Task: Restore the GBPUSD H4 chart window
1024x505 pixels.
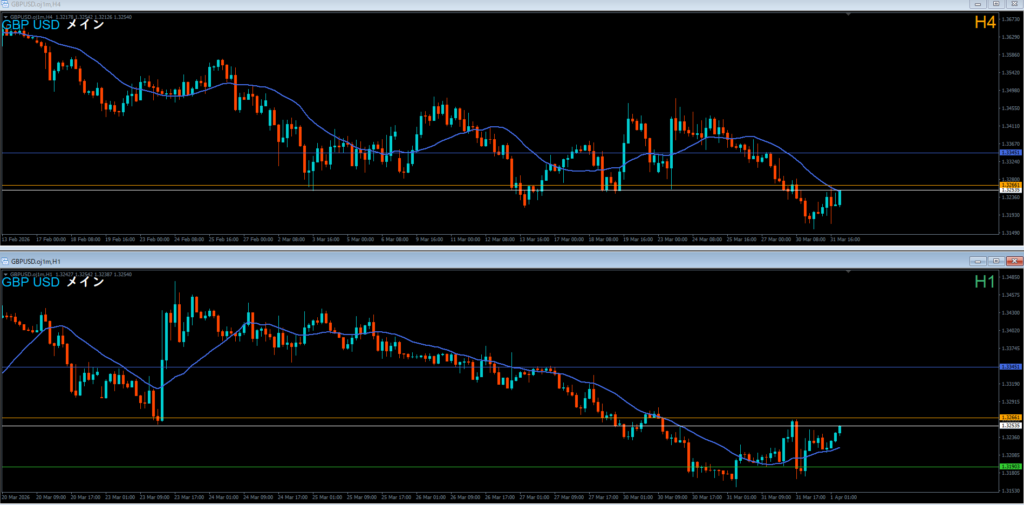Action: tap(996, 5)
